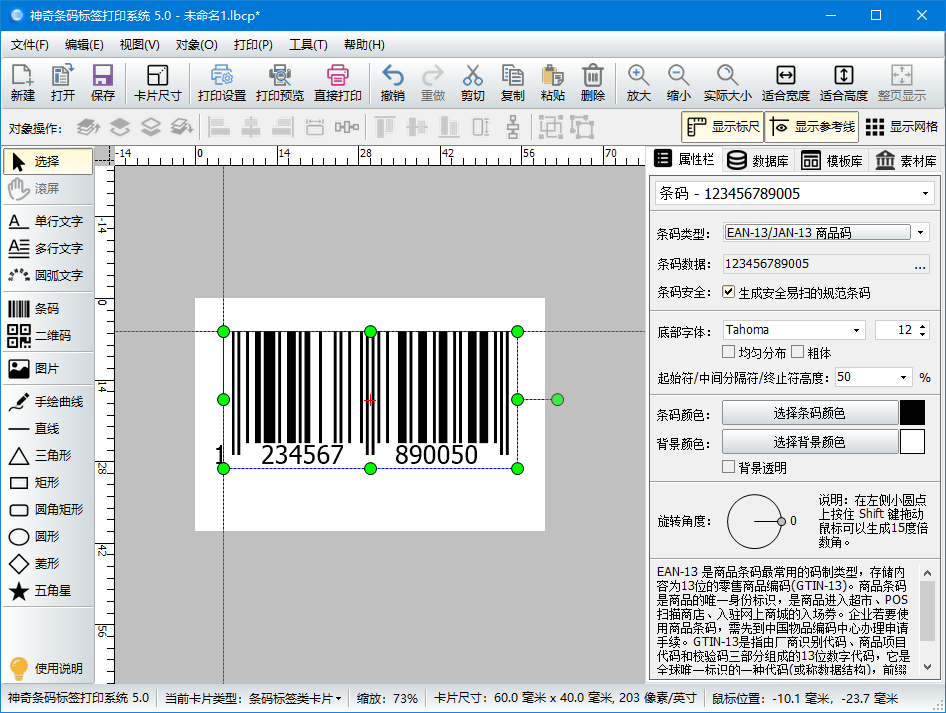Enable 粗体 bold checkbox

[x=798, y=352]
